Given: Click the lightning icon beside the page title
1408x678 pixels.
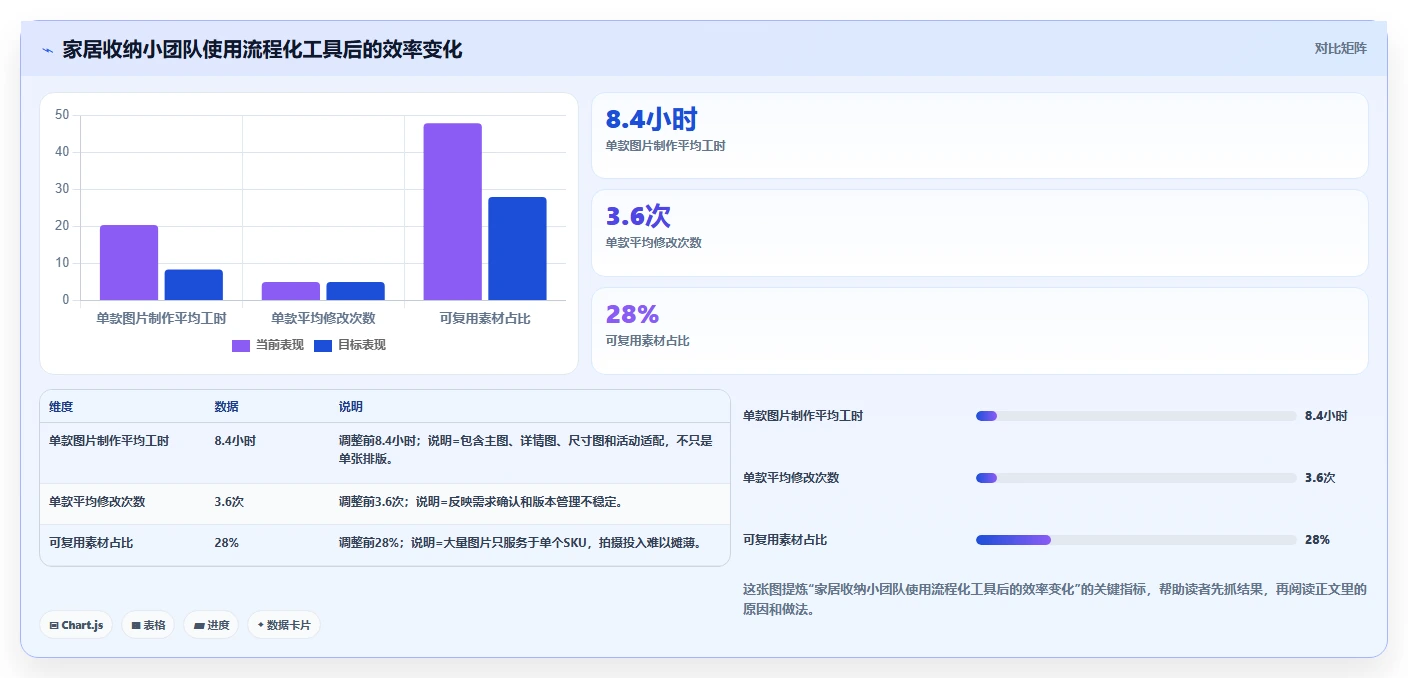Looking at the screenshot, I should tap(47, 50).
